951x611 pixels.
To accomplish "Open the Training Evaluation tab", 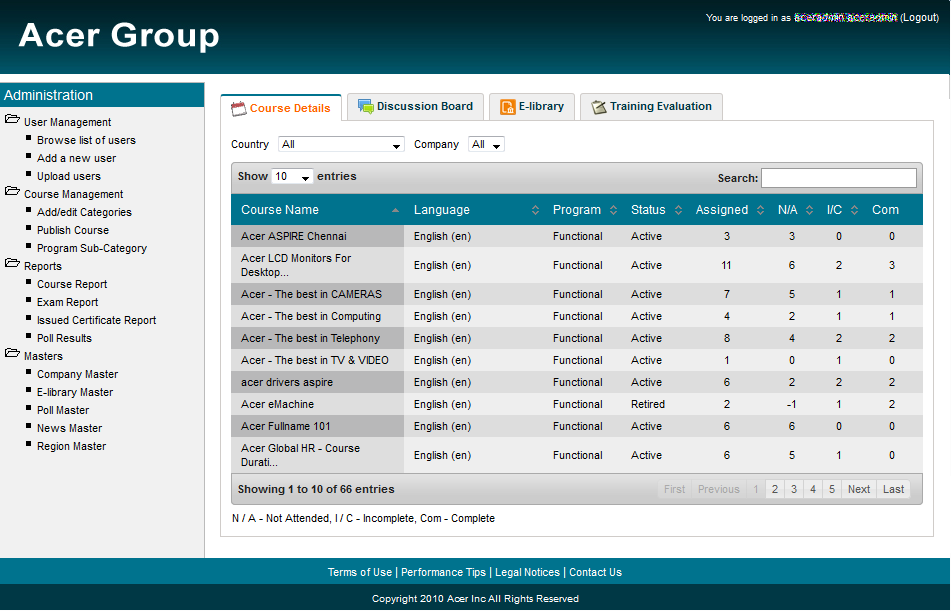I will click(660, 107).
